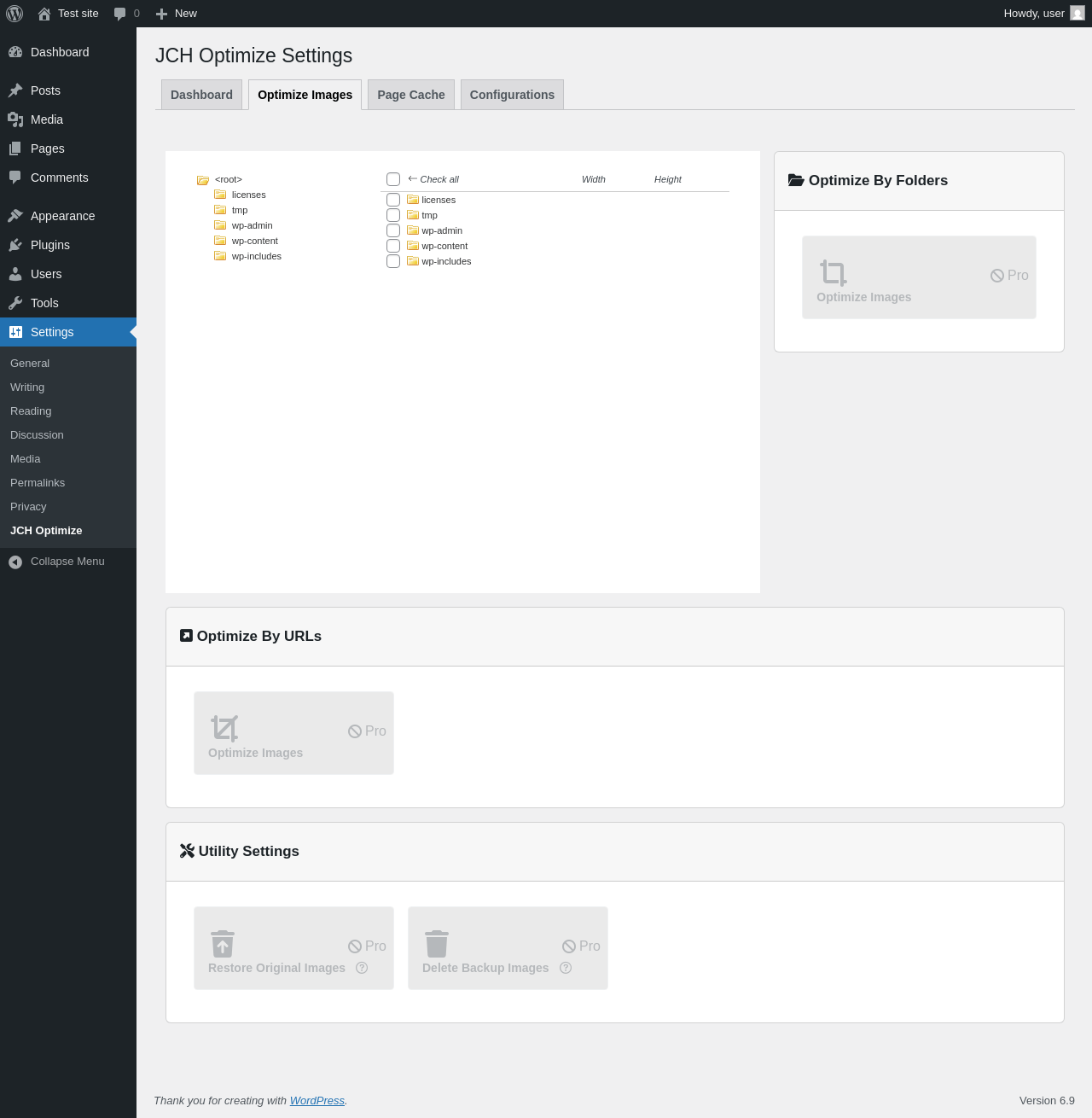
Task: Click the Version 6.9 footer text
Action: coord(1047,1101)
